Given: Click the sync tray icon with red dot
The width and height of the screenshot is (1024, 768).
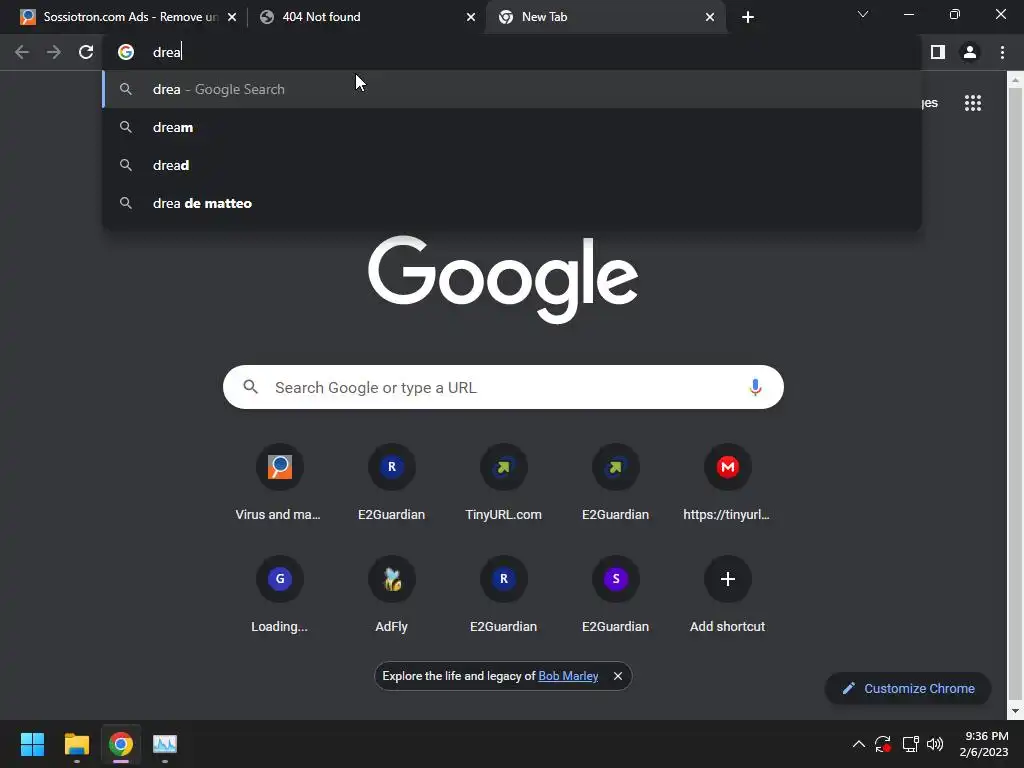Looking at the screenshot, I should (883, 744).
